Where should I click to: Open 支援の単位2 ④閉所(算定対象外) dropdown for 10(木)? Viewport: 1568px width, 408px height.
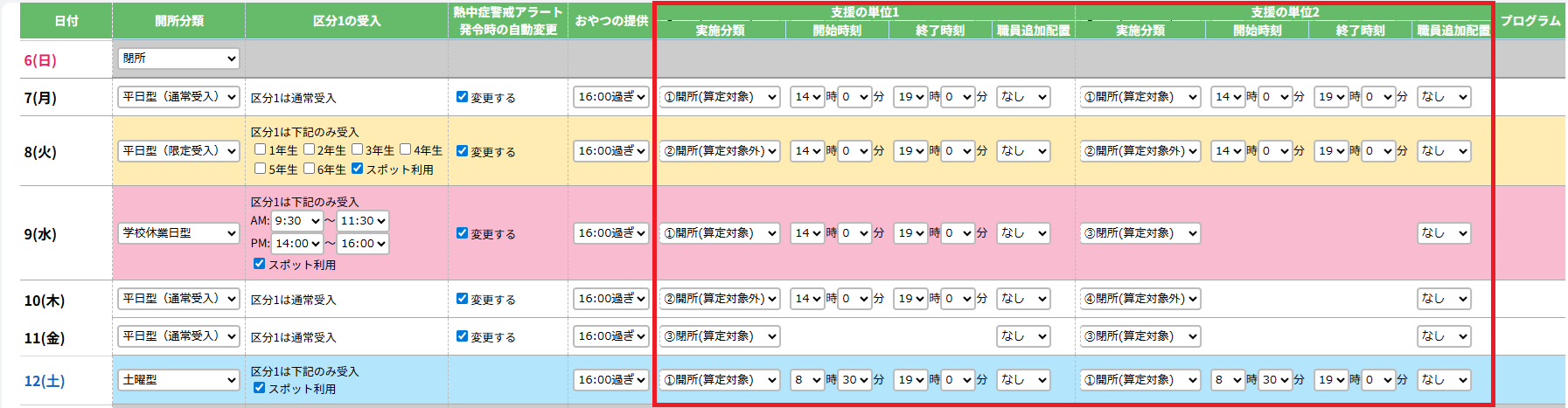click(1140, 299)
